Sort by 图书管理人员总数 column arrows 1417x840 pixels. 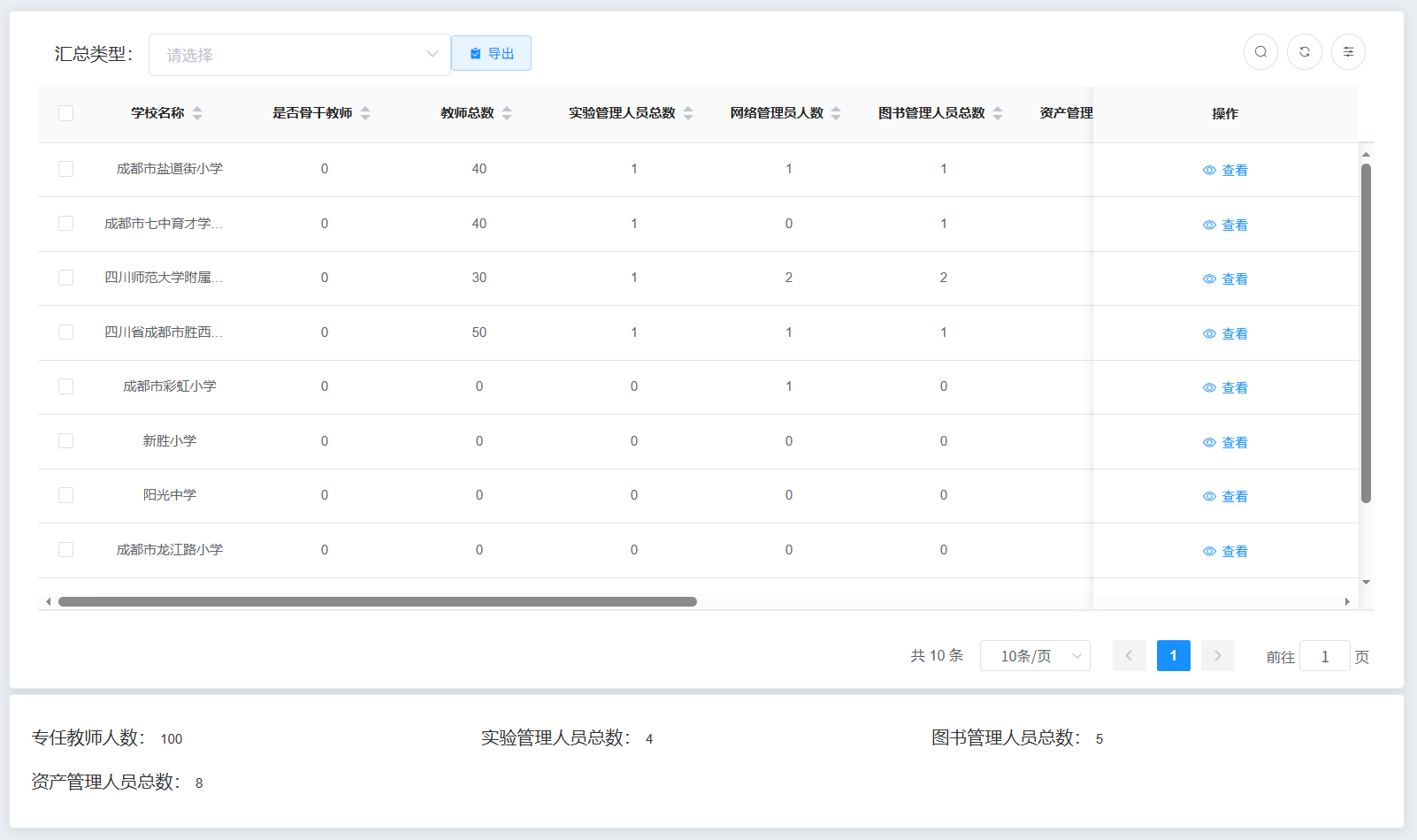998,113
